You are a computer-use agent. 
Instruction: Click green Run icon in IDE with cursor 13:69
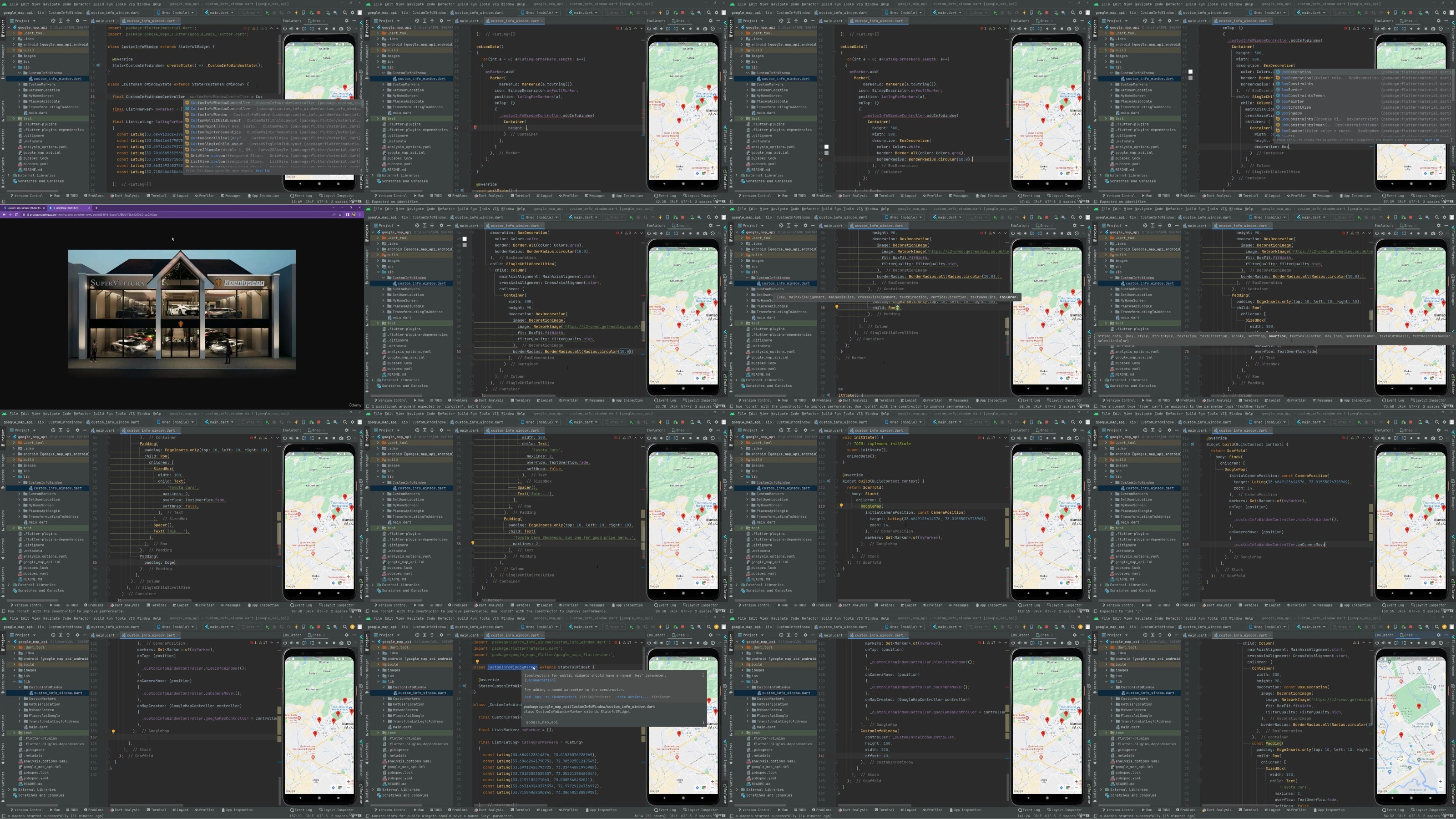pos(268,12)
